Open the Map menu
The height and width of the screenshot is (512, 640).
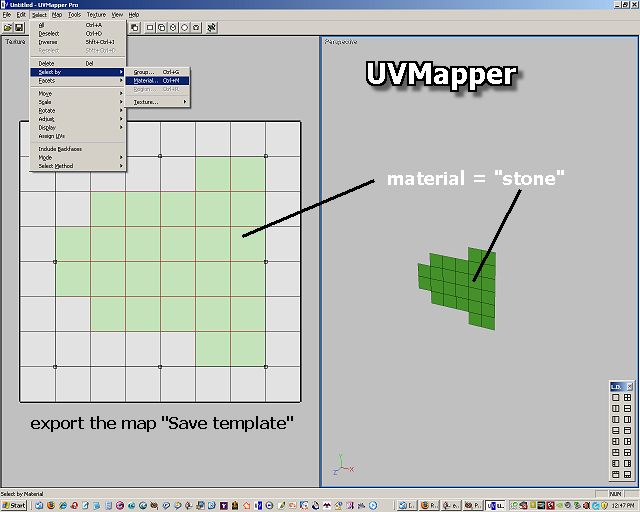tap(57, 15)
